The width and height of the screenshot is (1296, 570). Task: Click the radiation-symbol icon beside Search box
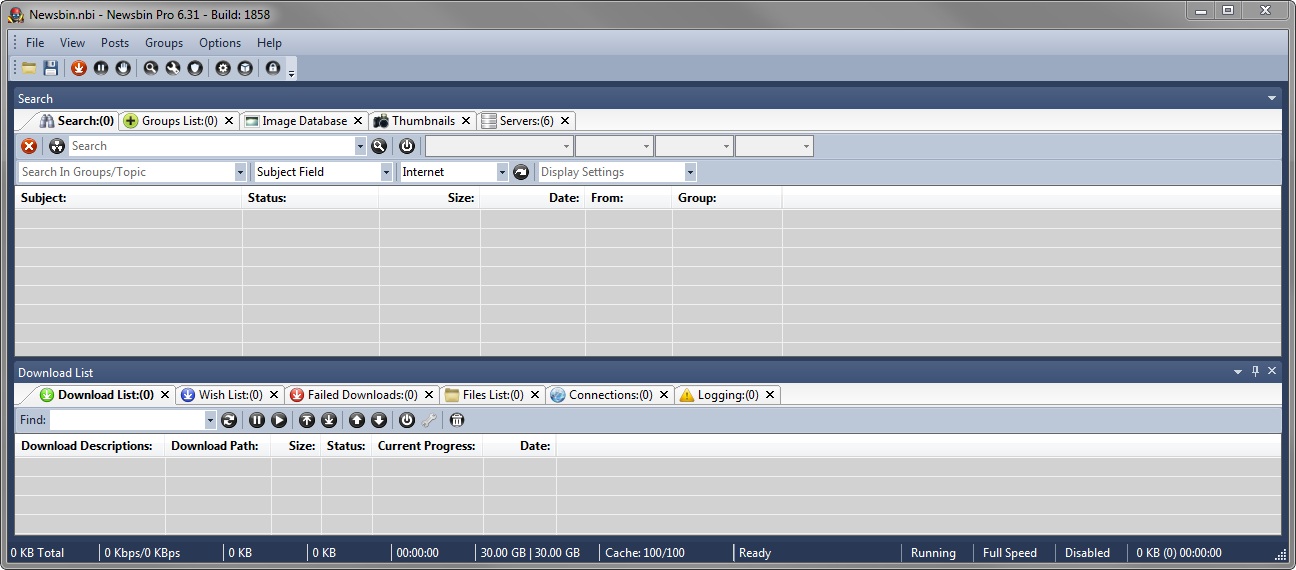click(57, 146)
